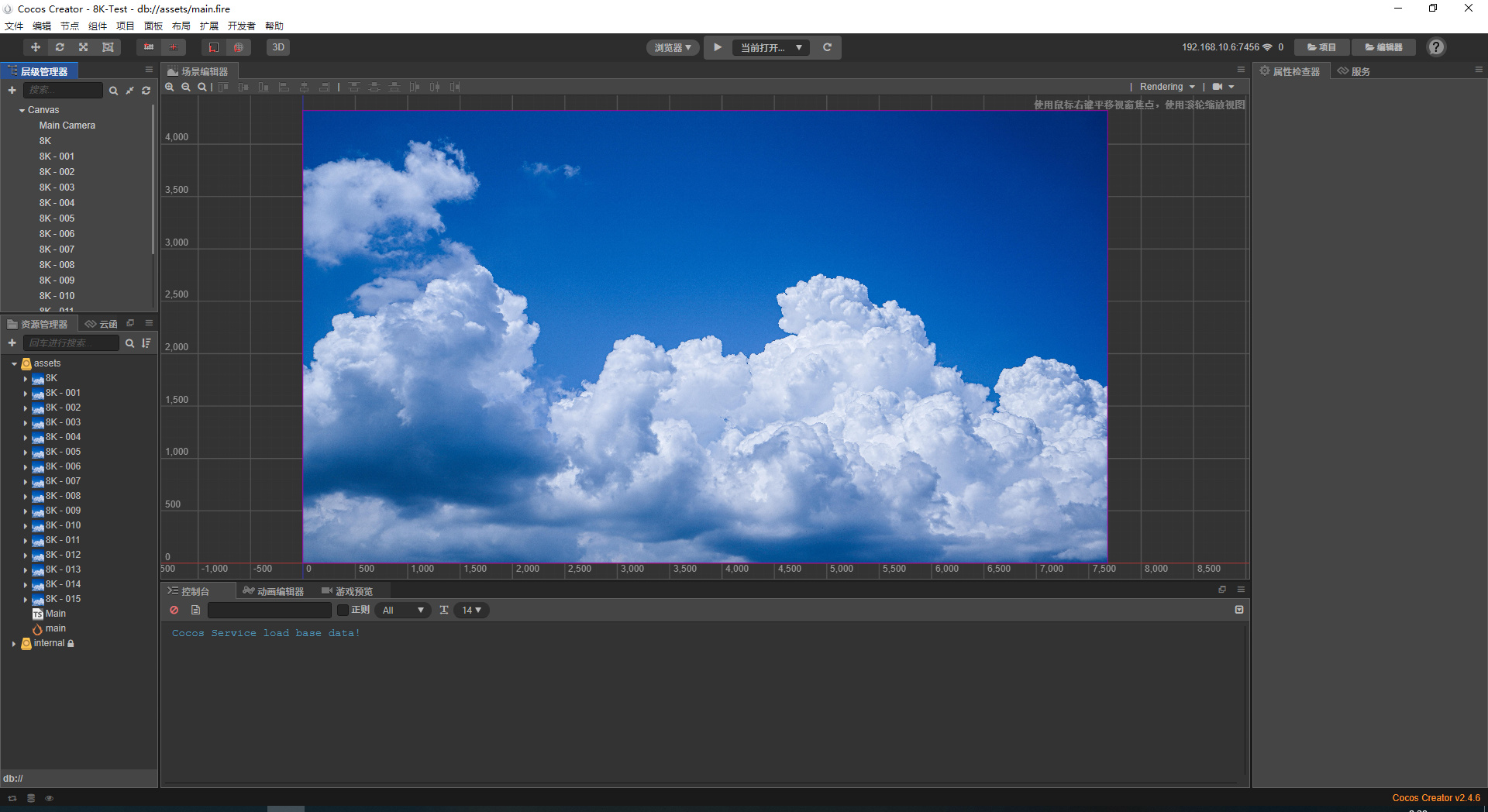1488x812 pixels.
Task: Open the 节点 menu
Action: [x=70, y=26]
